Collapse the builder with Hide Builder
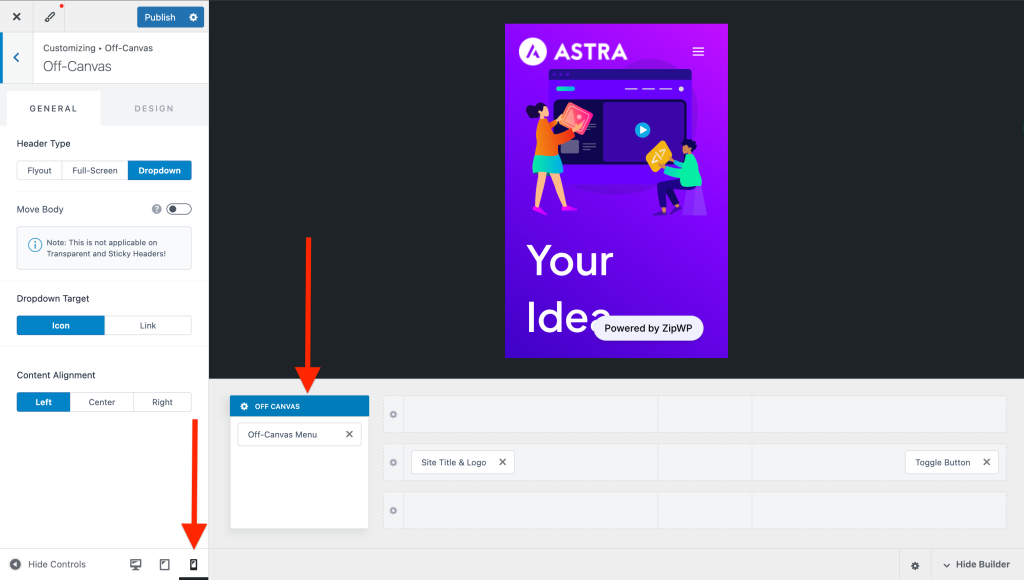This screenshot has width=1024, height=580. tap(976, 564)
